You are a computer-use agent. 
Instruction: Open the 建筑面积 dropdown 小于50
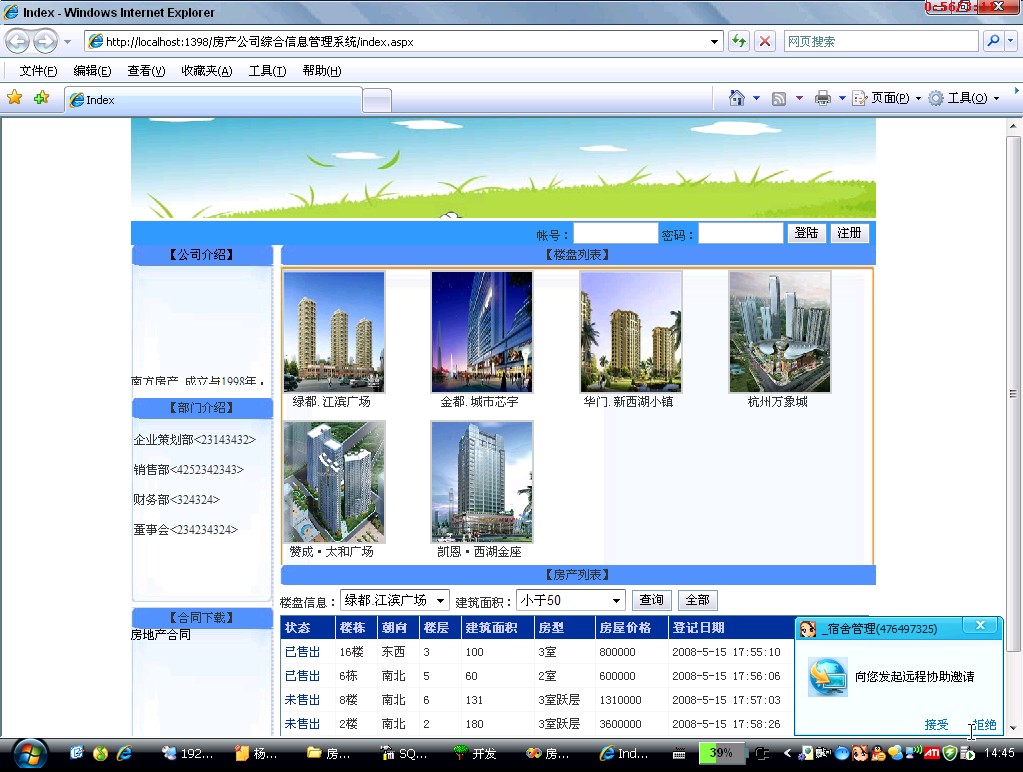click(570, 600)
